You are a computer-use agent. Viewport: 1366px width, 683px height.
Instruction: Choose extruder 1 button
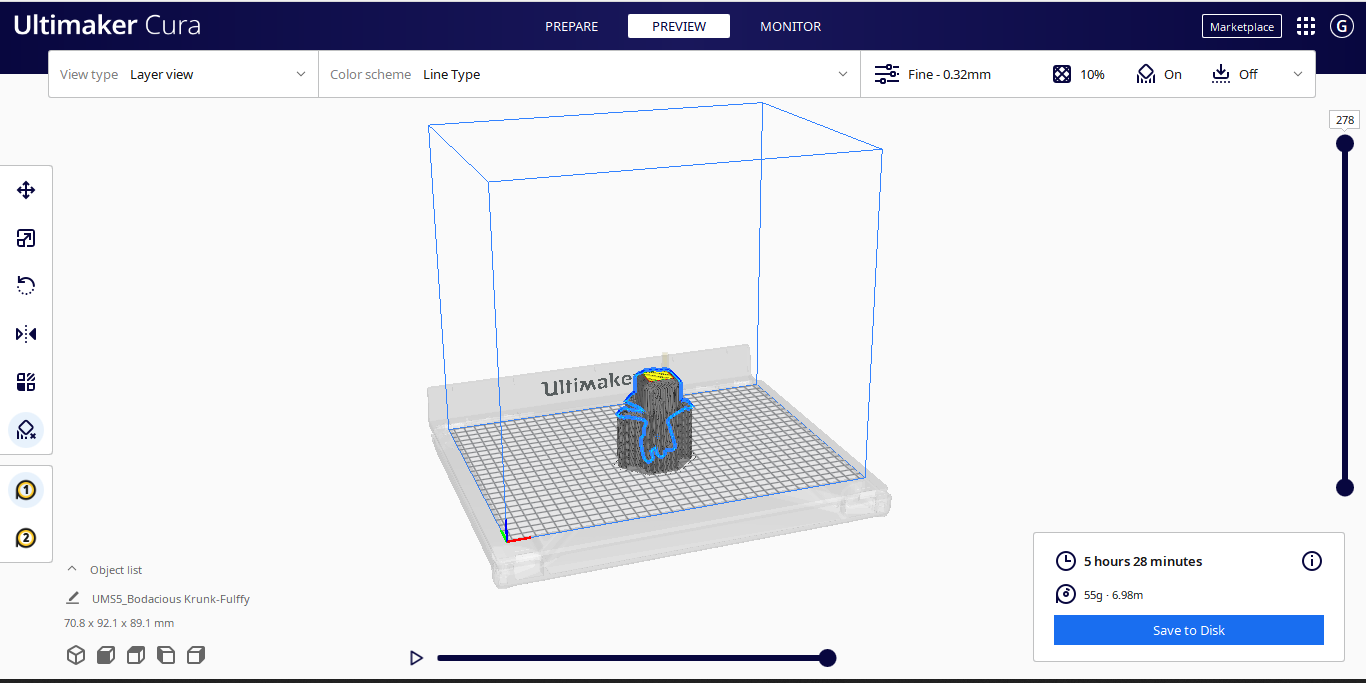point(26,490)
